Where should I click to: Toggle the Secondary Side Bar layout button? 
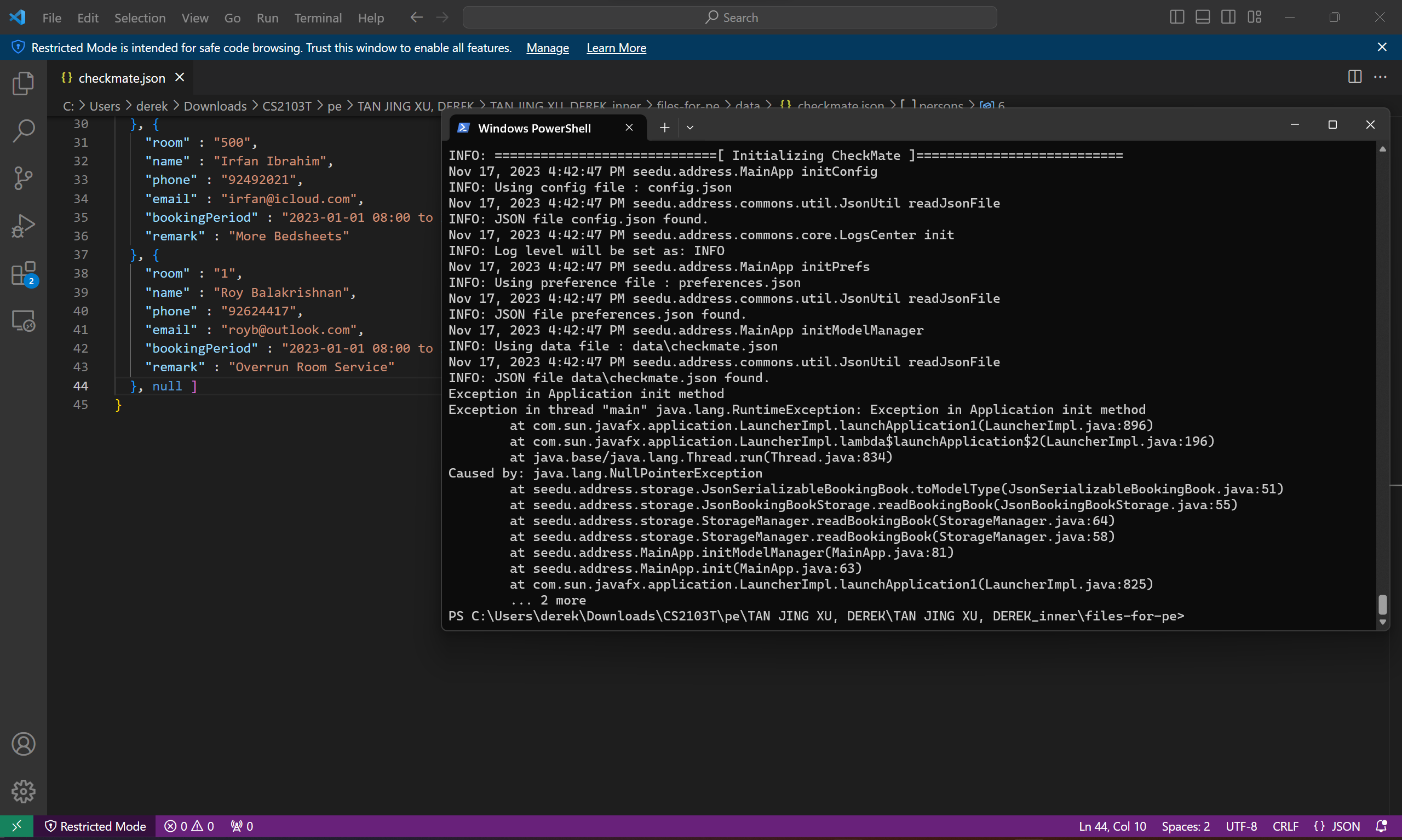[x=1228, y=17]
